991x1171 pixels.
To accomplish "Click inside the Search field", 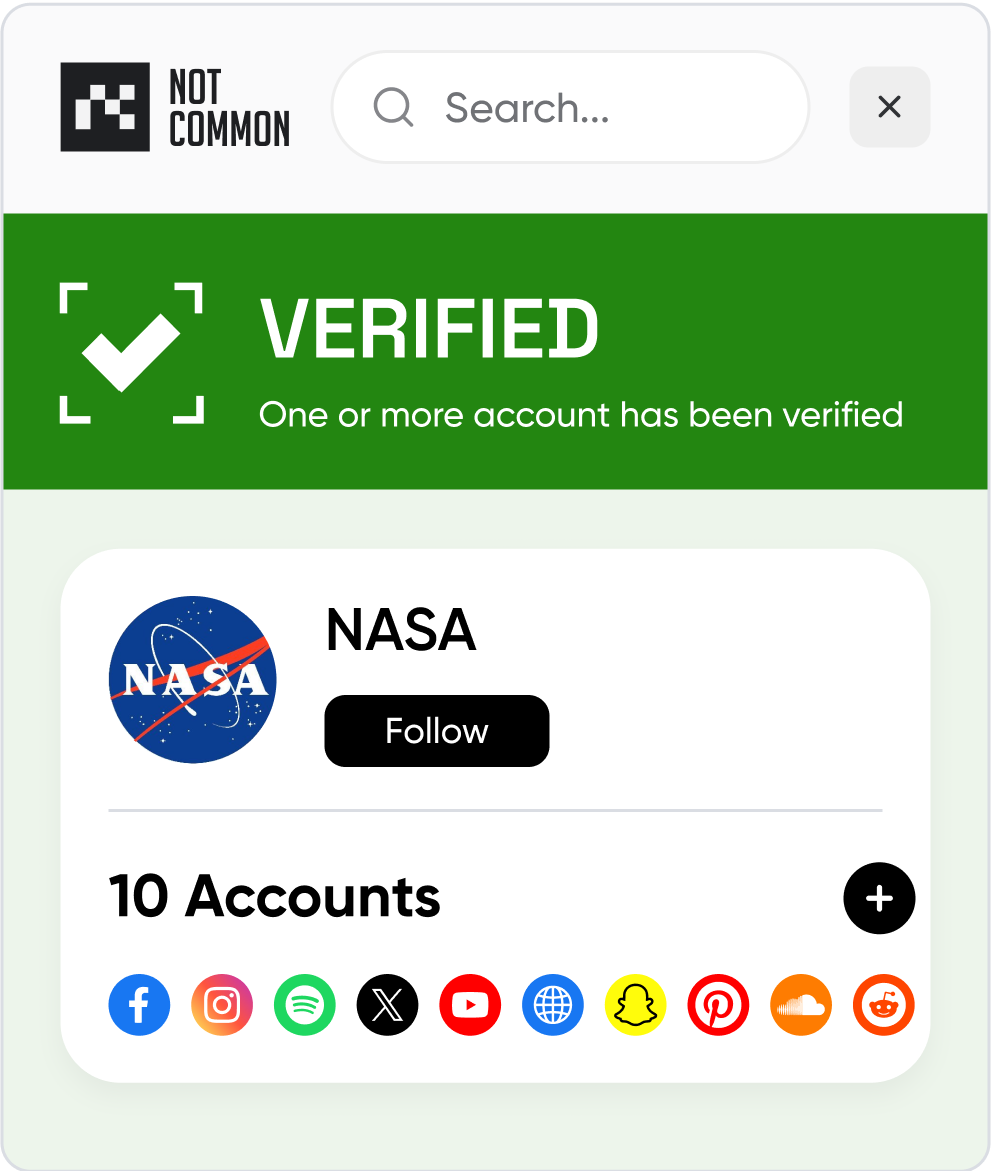I will point(571,107).
